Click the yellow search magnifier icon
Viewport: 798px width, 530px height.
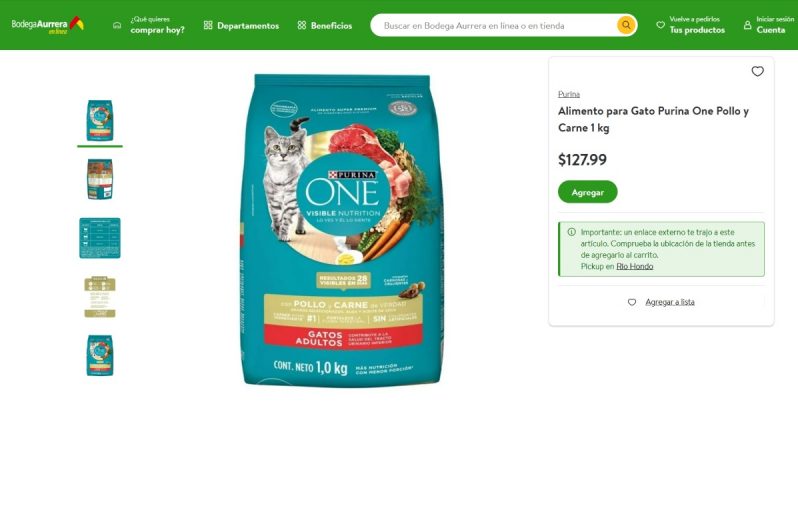click(626, 25)
